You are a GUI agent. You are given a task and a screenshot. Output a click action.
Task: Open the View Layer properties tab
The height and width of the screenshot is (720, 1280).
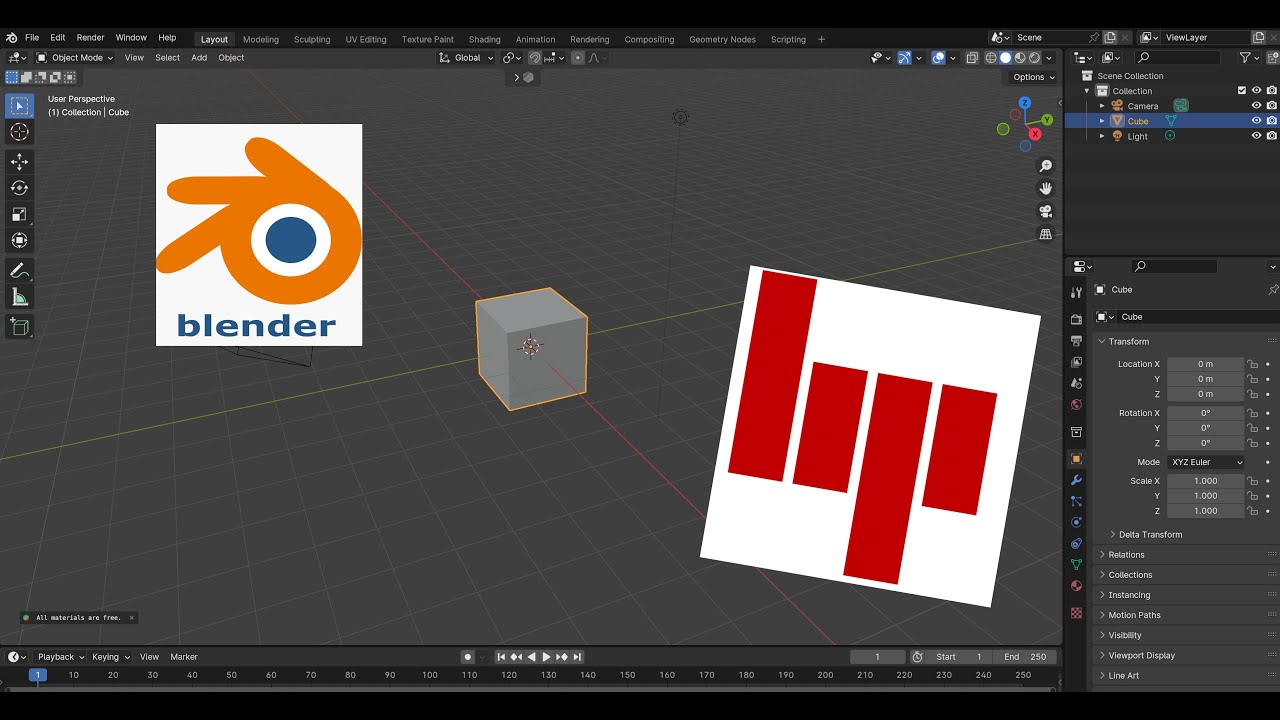(1076, 362)
